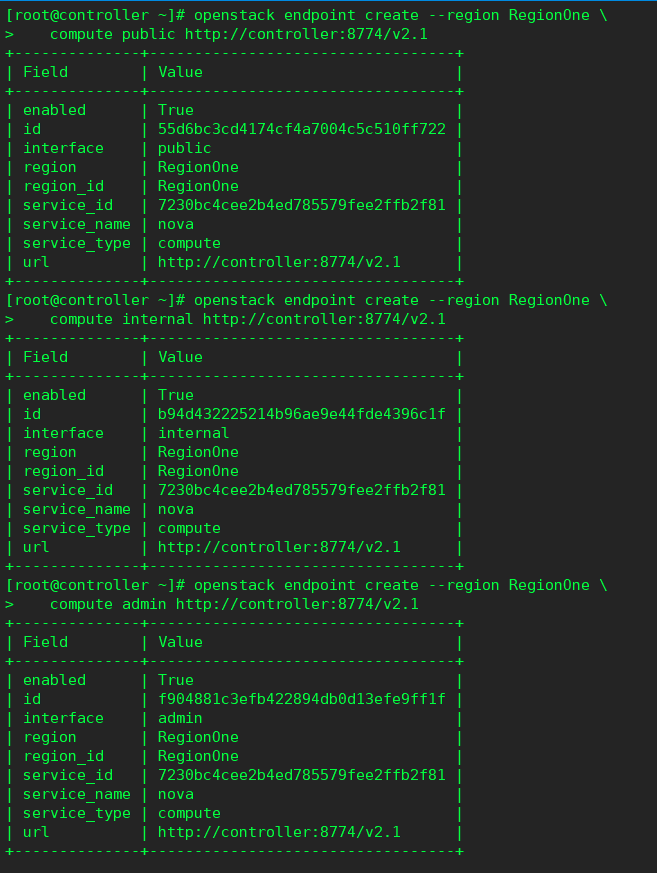The width and height of the screenshot is (657, 873).
Task: Click the "True" enabled value in first table
Action: (175, 110)
